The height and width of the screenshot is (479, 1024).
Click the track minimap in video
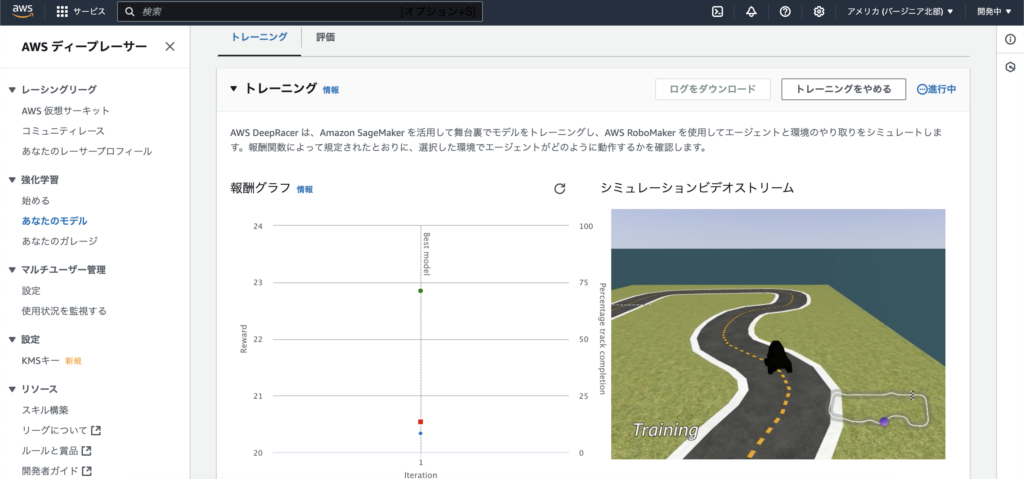pos(880,409)
